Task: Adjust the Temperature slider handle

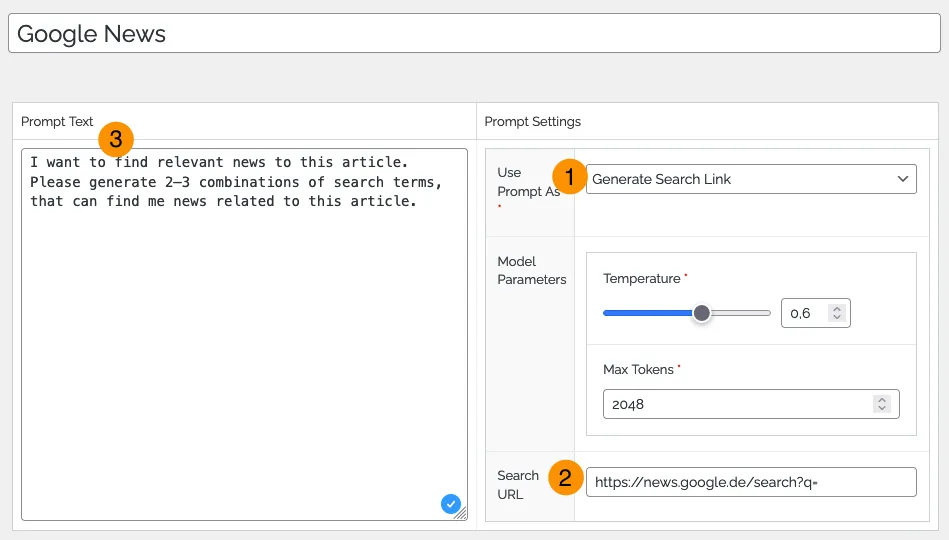Action: click(x=701, y=313)
